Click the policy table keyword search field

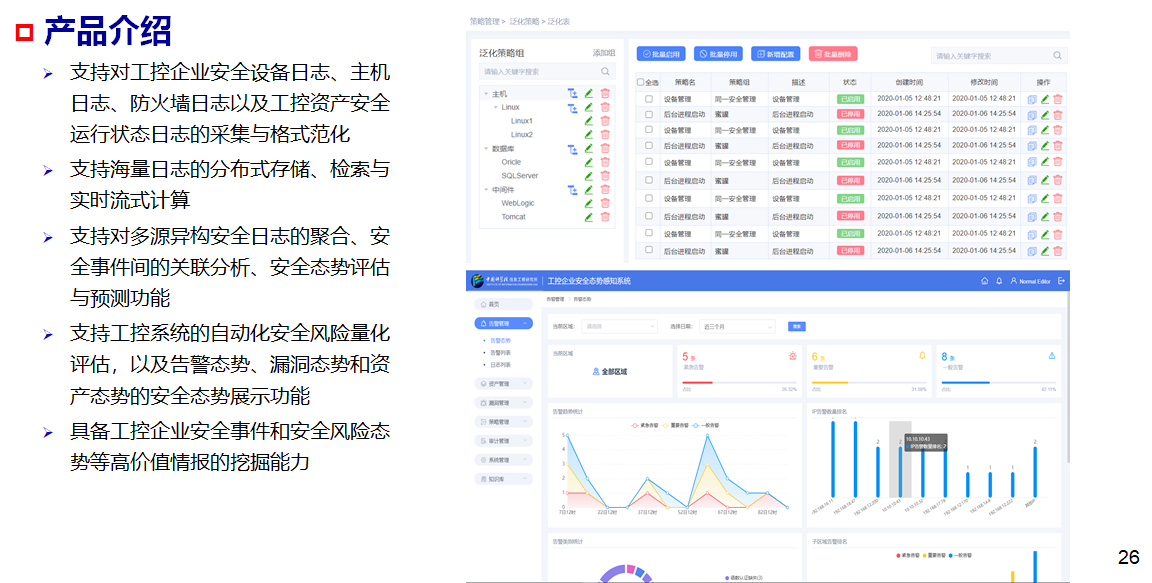point(992,56)
